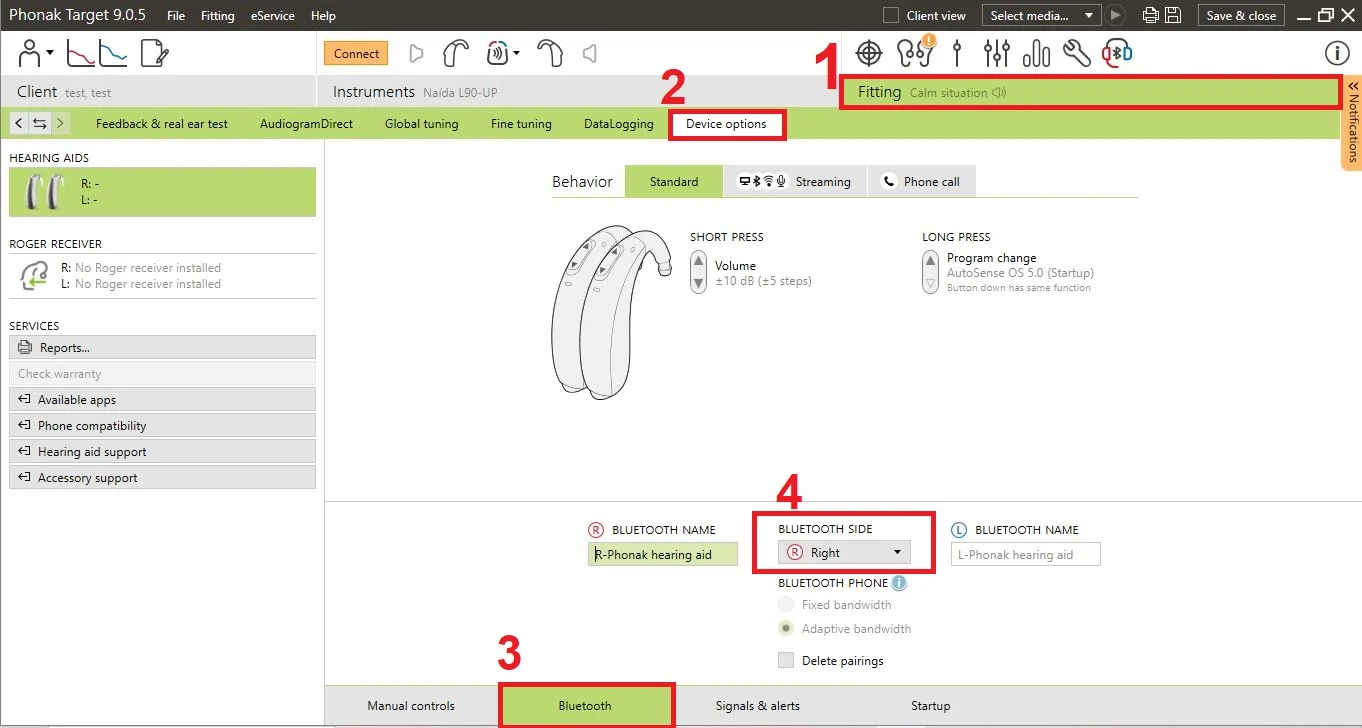This screenshot has height=728, width=1362.
Task: Open the client person icon menu
Action: point(36,53)
